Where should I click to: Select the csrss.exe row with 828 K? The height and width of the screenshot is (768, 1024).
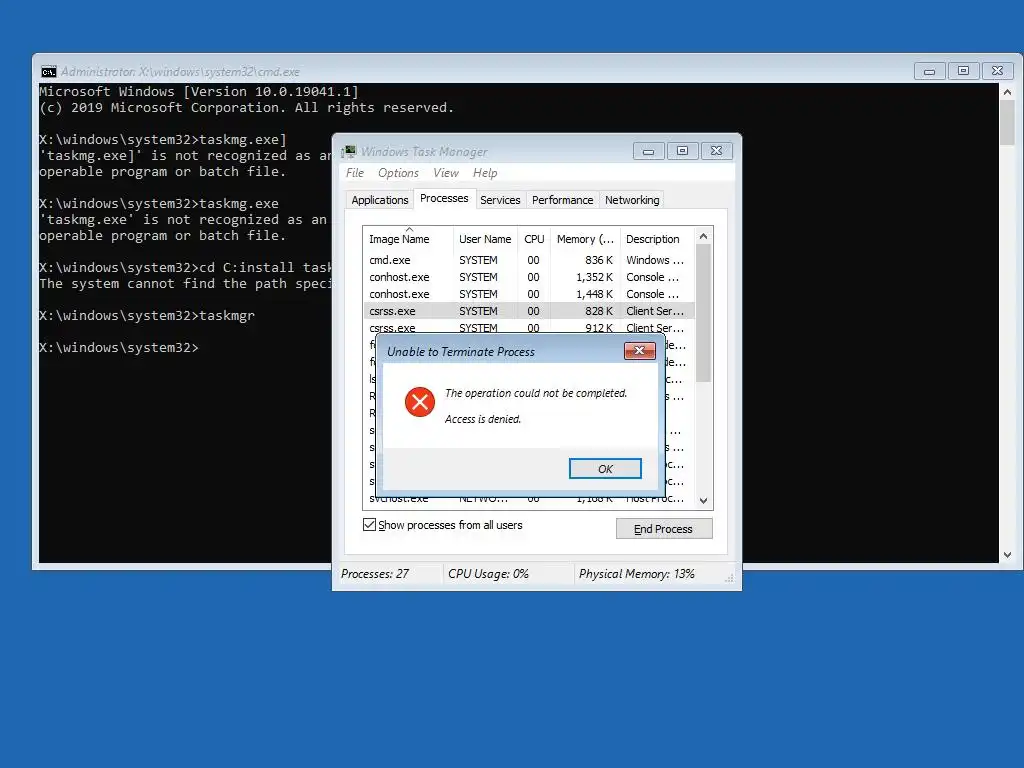(x=529, y=311)
